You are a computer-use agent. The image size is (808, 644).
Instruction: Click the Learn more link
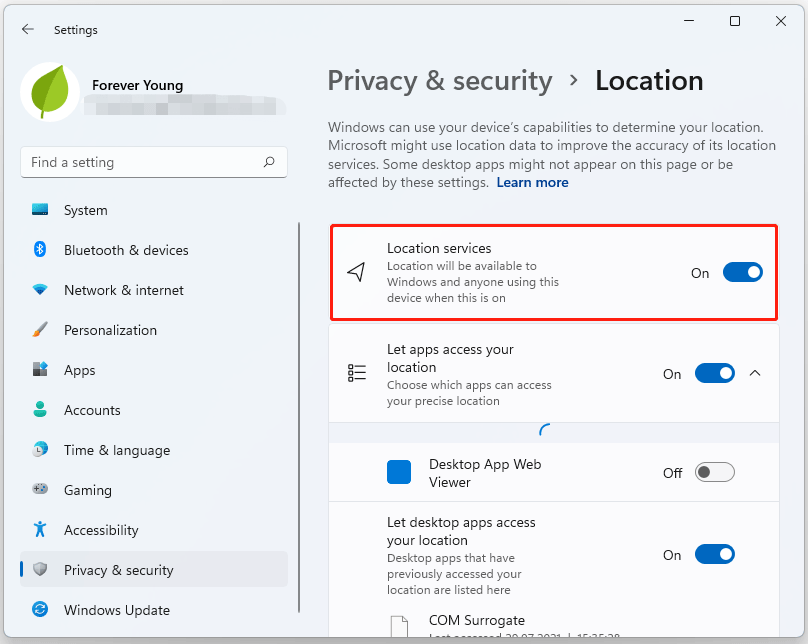click(532, 182)
